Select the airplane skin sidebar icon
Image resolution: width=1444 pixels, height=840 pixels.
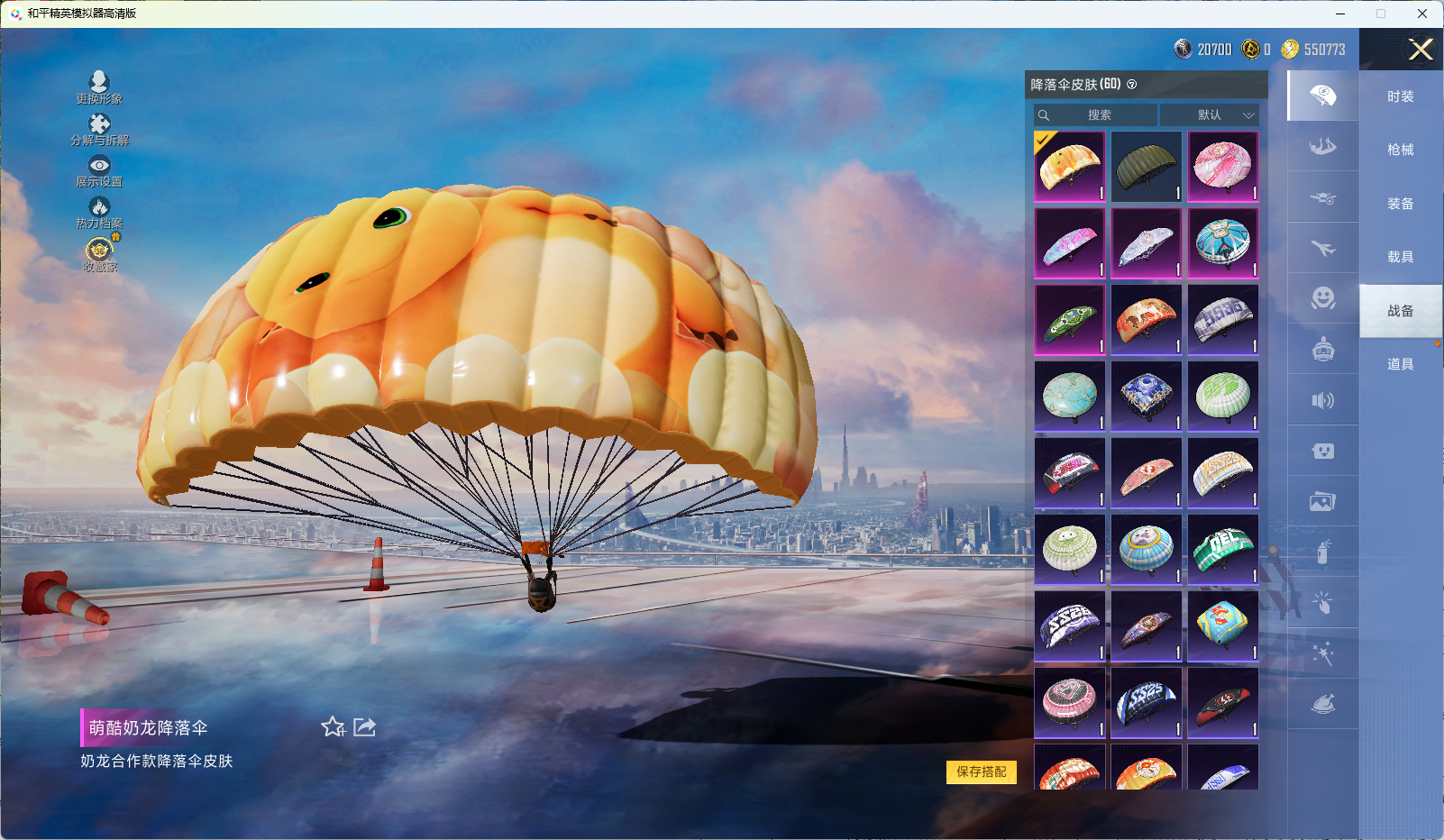(x=1322, y=248)
